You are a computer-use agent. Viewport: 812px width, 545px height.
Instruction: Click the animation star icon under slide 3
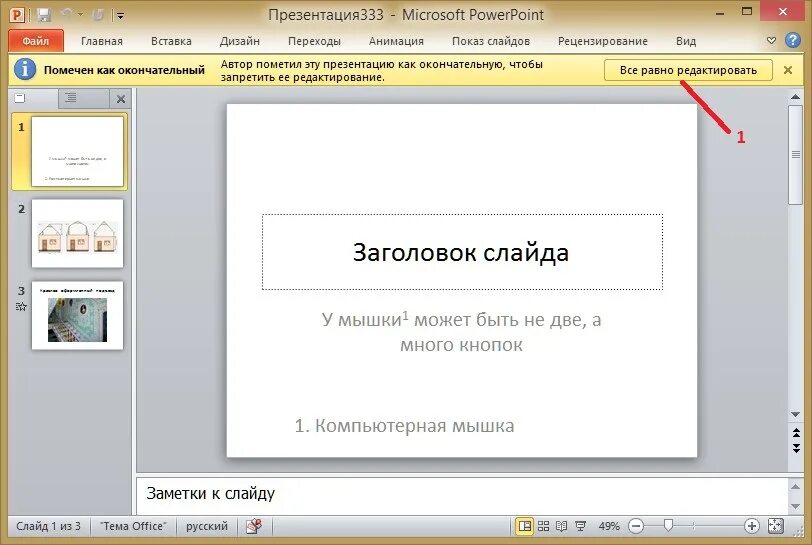pyautogui.click(x=21, y=307)
